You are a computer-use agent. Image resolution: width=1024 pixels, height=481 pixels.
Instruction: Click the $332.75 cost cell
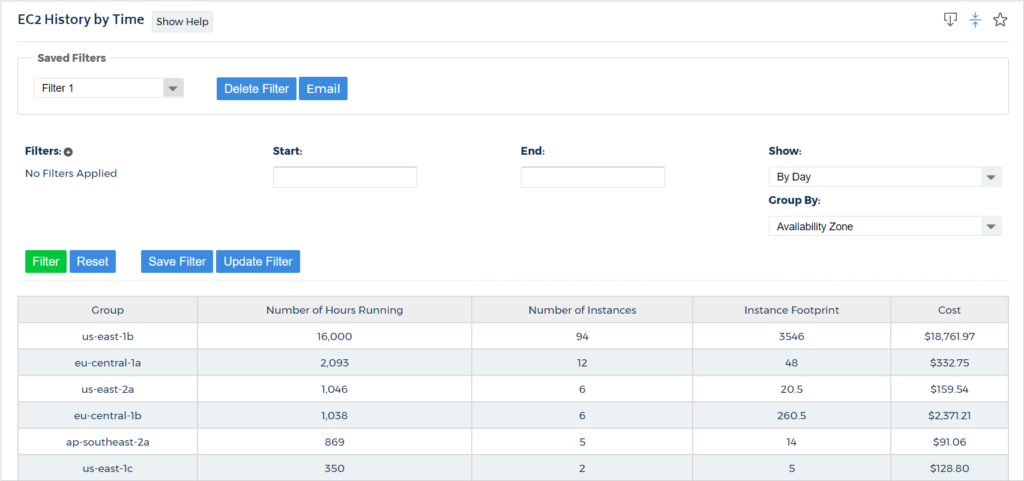(949, 363)
